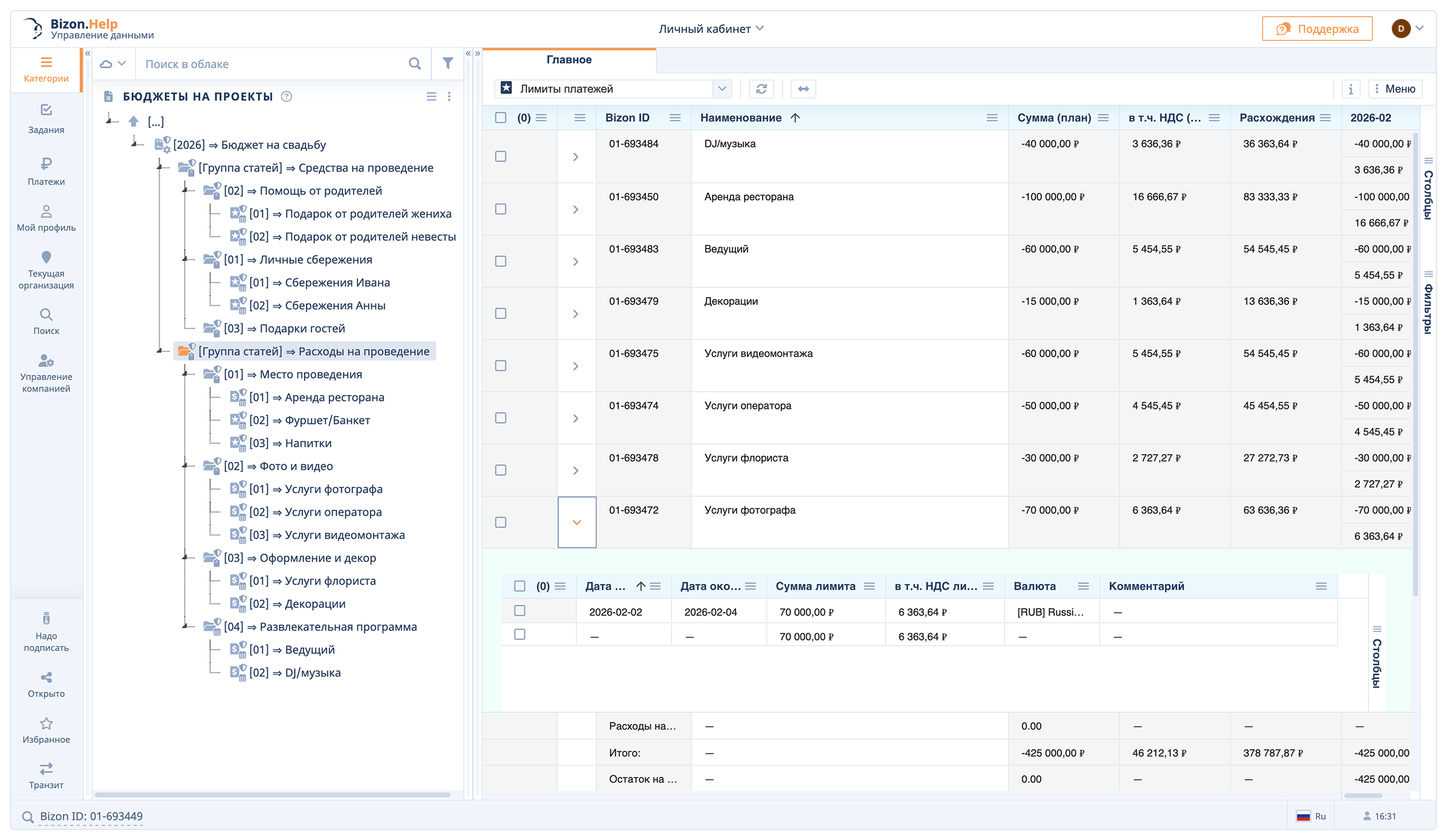Open the Платежи sidebar section
Screen dimensions: 1447x840
[46, 171]
